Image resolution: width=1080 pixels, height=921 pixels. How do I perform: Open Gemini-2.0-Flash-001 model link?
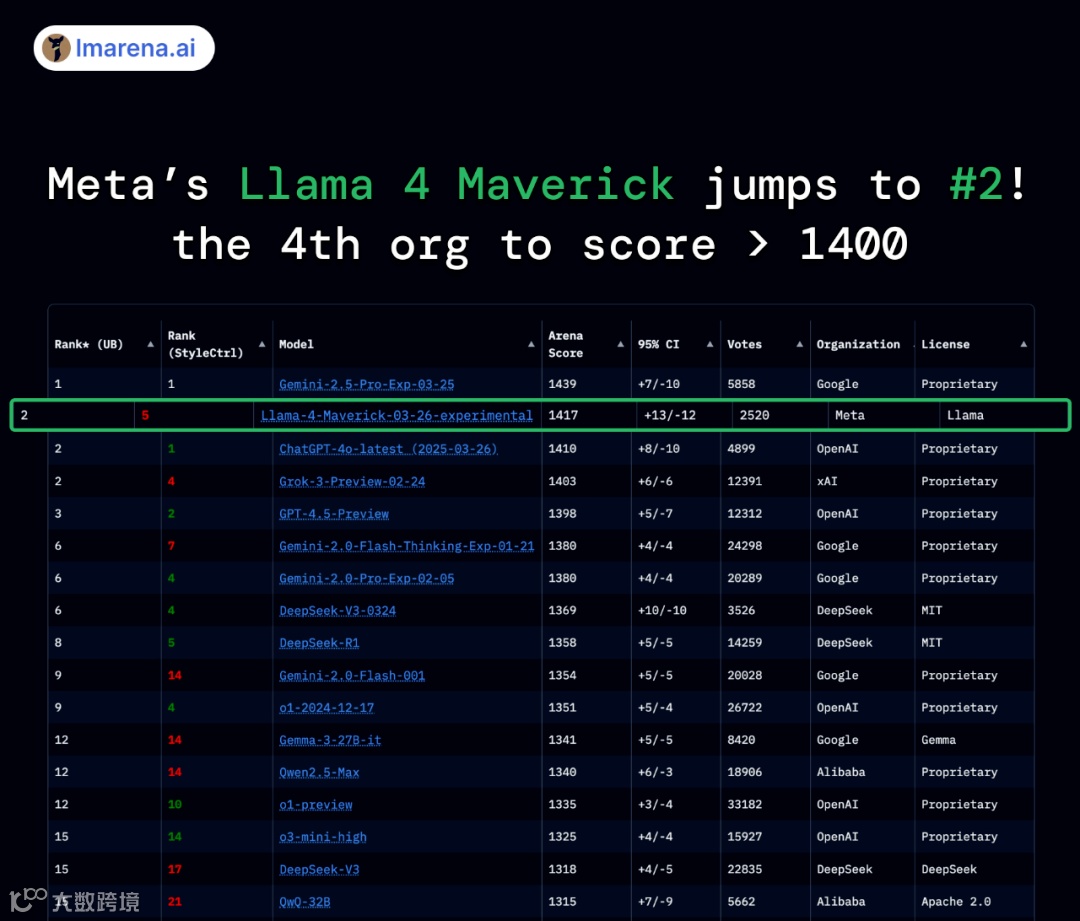coord(352,676)
